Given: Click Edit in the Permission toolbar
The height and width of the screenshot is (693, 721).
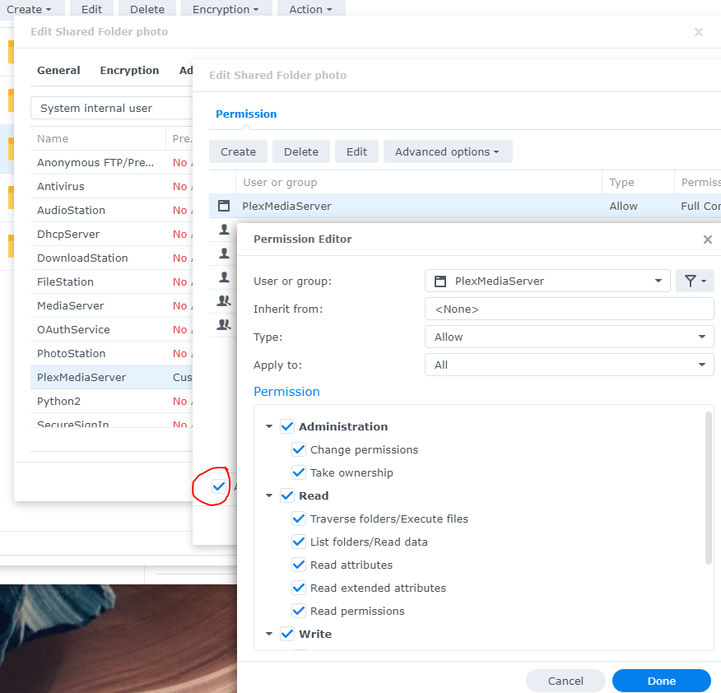Looking at the screenshot, I should pyautogui.click(x=356, y=152).
